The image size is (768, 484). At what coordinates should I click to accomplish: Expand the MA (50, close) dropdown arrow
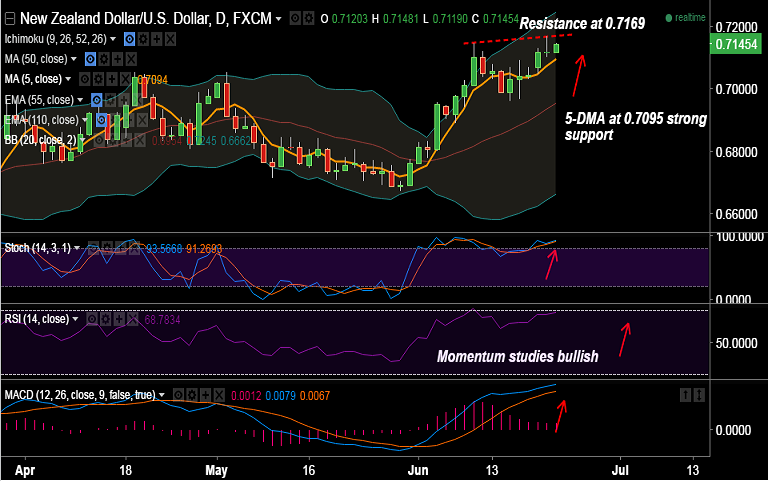(x=74, y=59)
